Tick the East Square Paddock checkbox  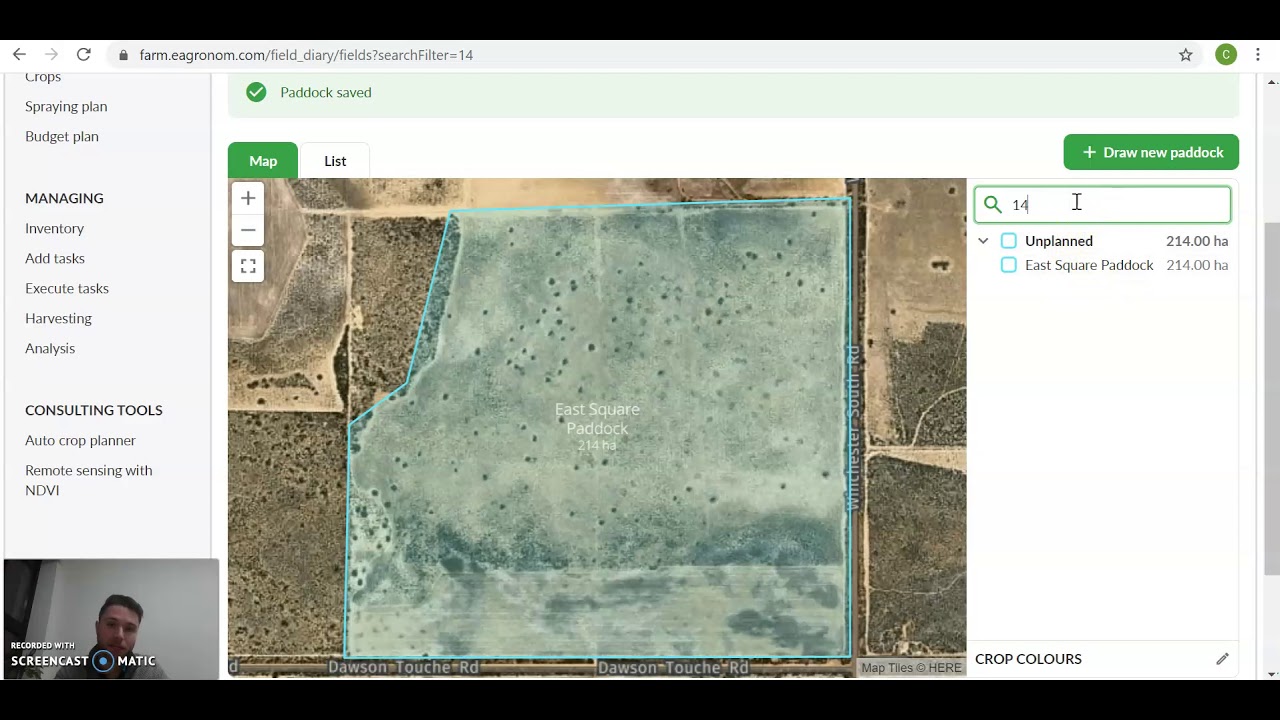click(x=1009, y=265)
